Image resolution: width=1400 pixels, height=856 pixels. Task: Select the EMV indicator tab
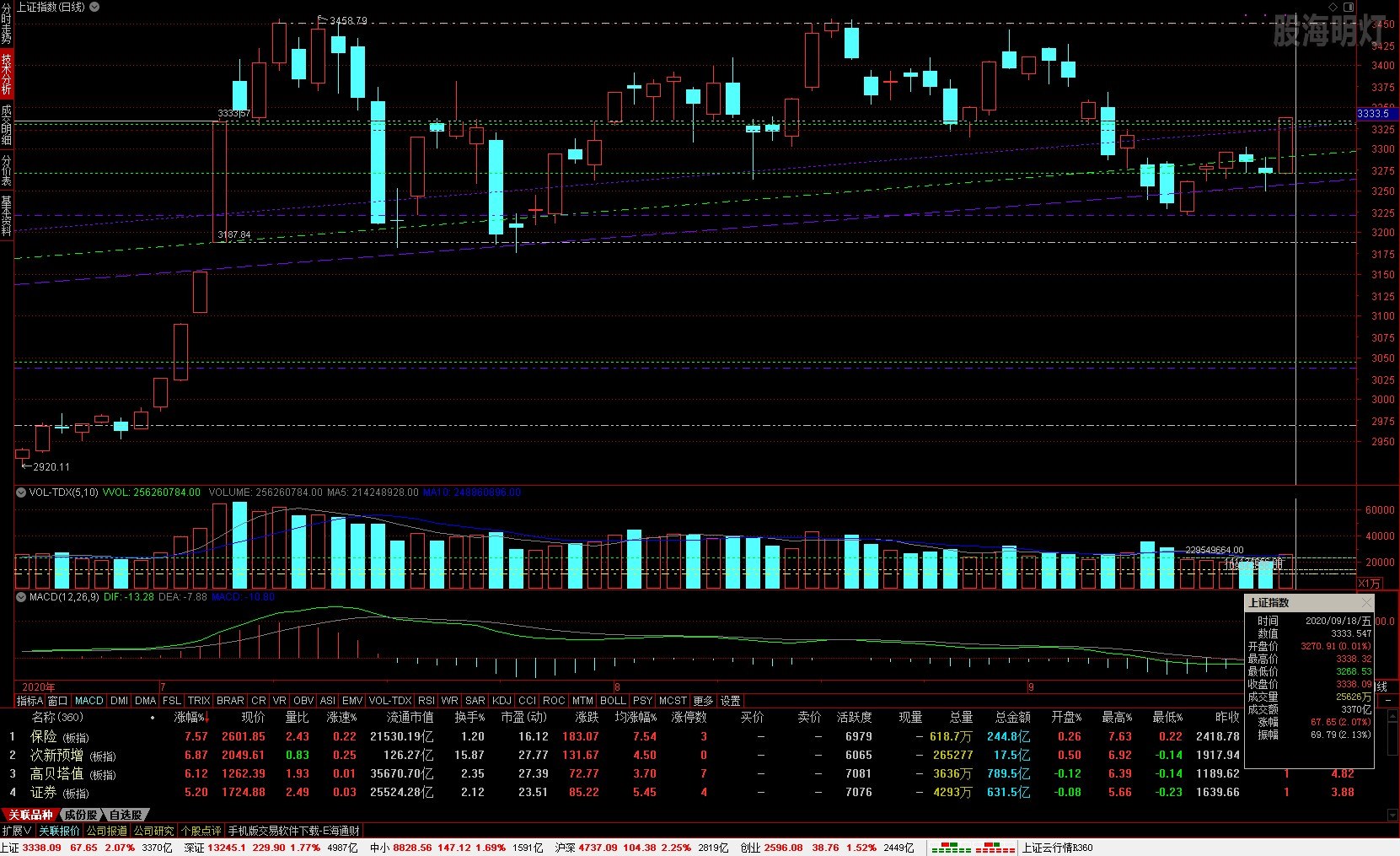(x=352, y=701)
